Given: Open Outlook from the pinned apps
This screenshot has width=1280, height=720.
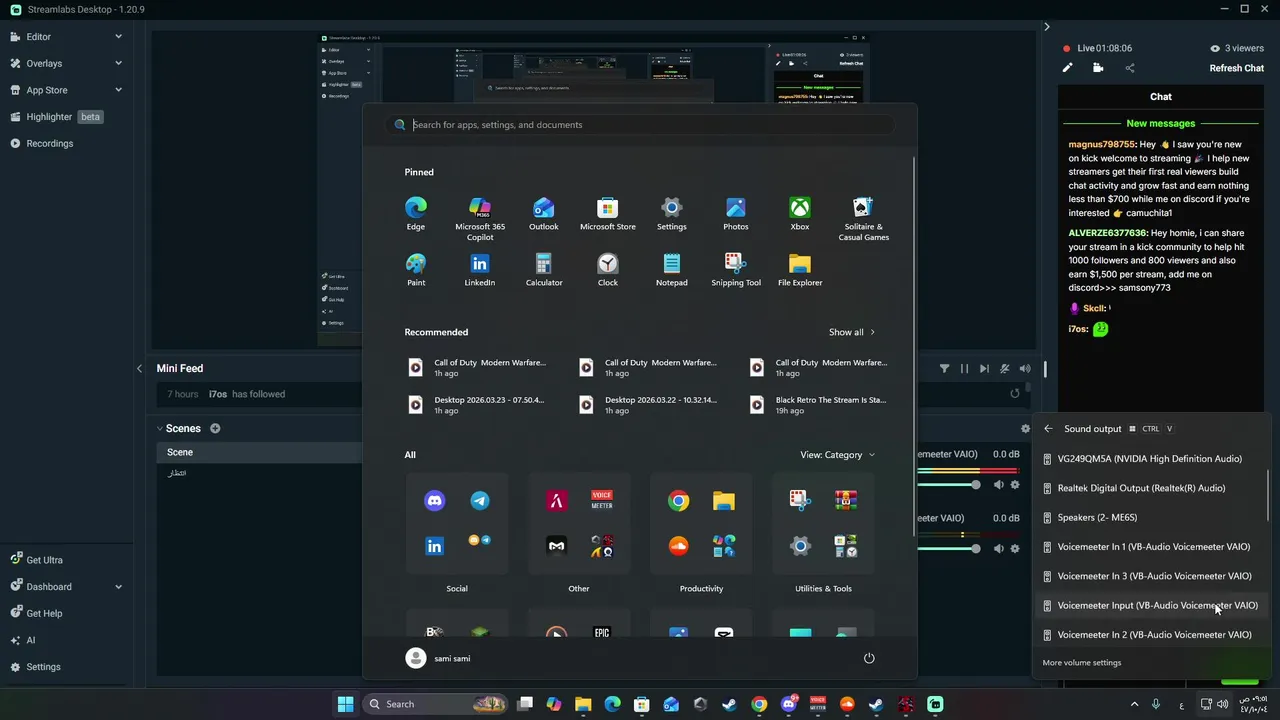Looking at the screenshot, I should click(544, 214).
